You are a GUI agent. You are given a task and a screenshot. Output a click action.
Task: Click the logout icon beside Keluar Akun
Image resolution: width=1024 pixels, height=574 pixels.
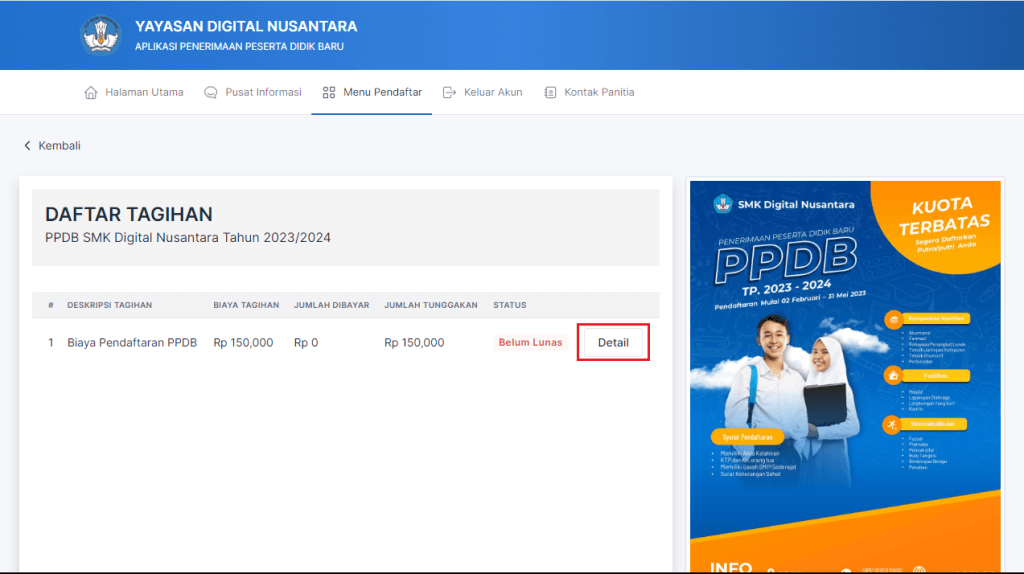(x=450, y=92)
